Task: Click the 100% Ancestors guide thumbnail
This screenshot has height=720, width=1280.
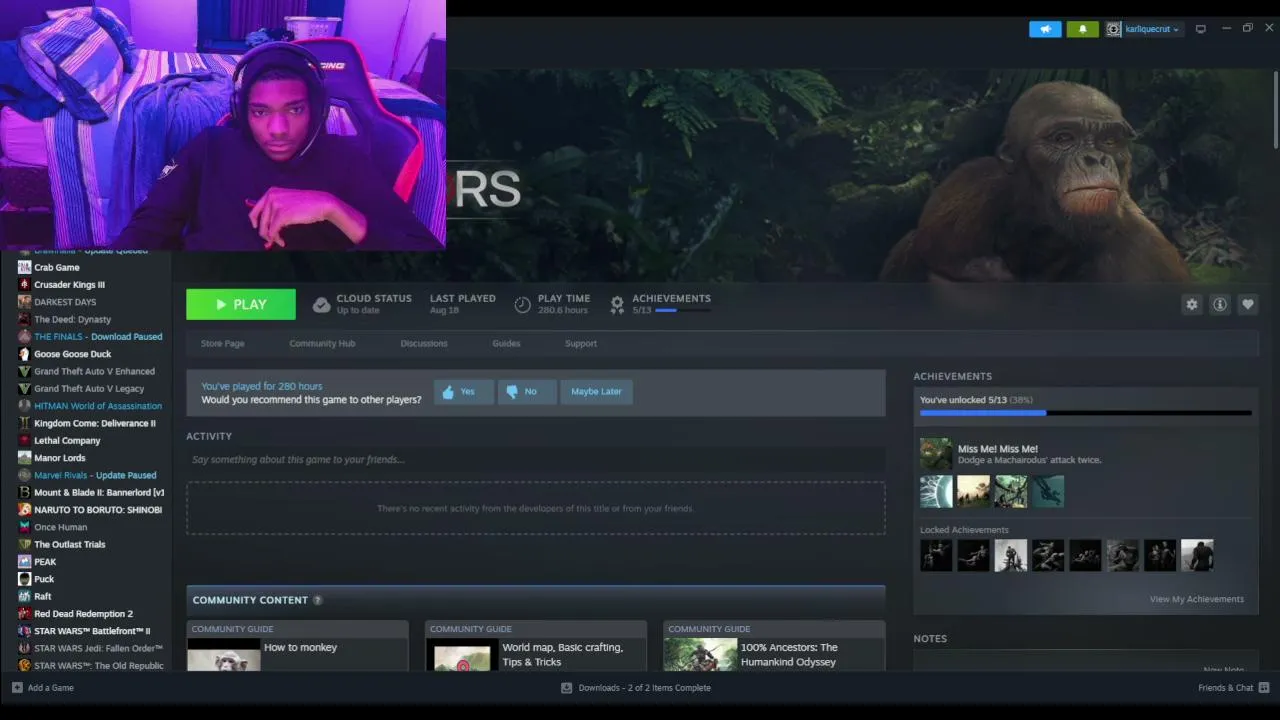Action: click(x=700, y=657)
